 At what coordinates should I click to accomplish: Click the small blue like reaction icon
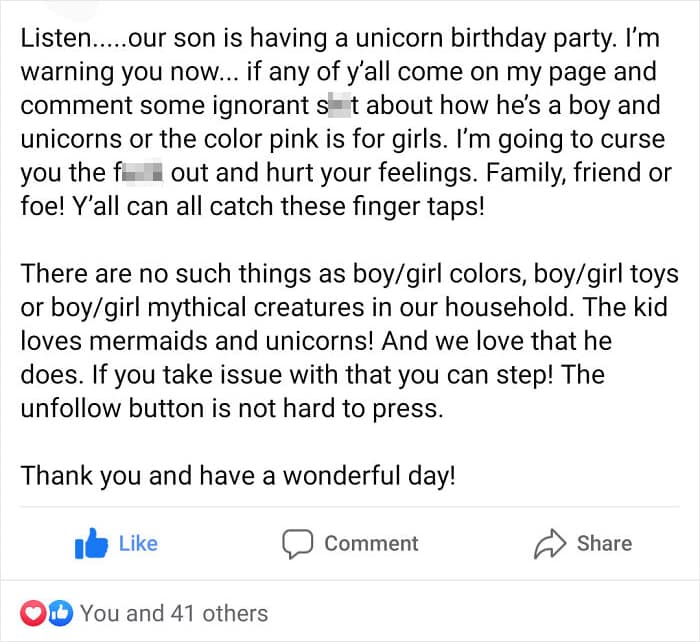(x=62, y=612)
